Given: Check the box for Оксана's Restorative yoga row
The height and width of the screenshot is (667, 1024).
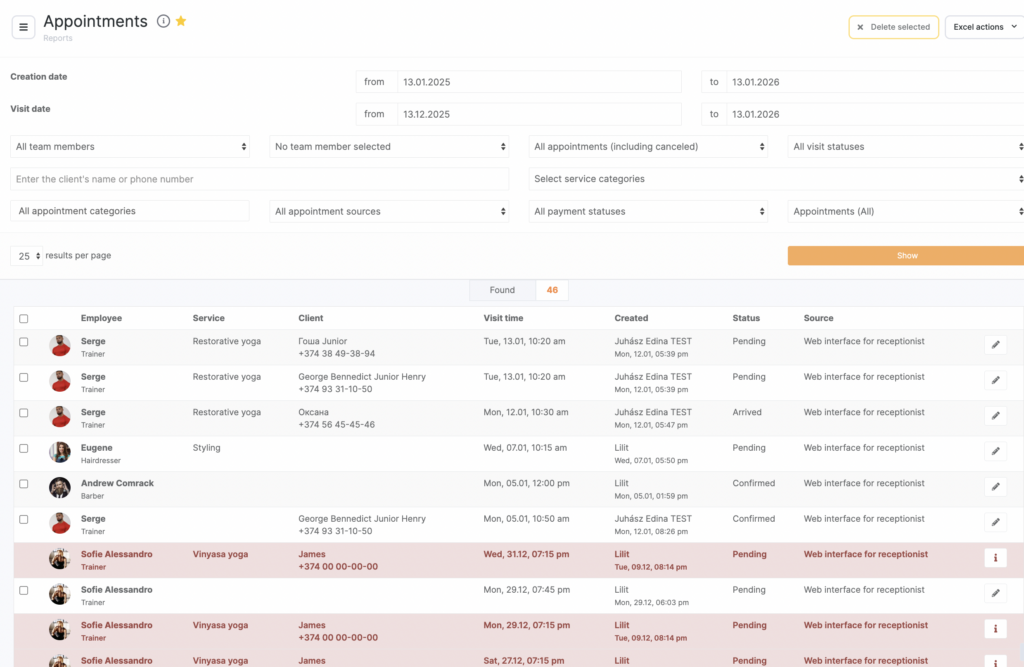Looking at the screenshot, I should tap(24, 413).
